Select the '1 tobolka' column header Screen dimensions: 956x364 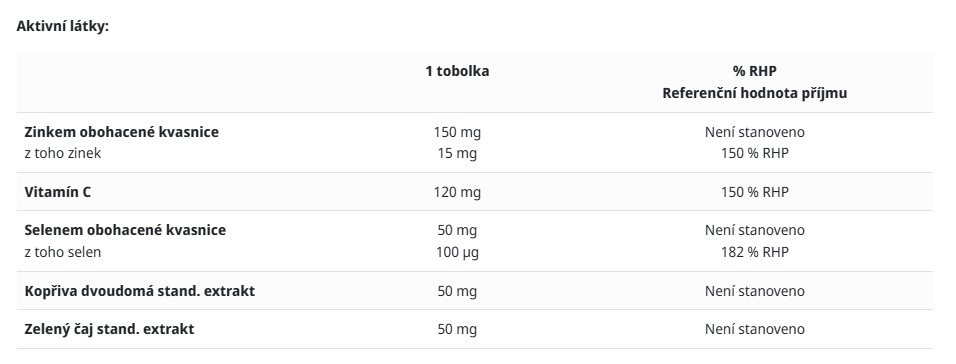tap(457, 71)
